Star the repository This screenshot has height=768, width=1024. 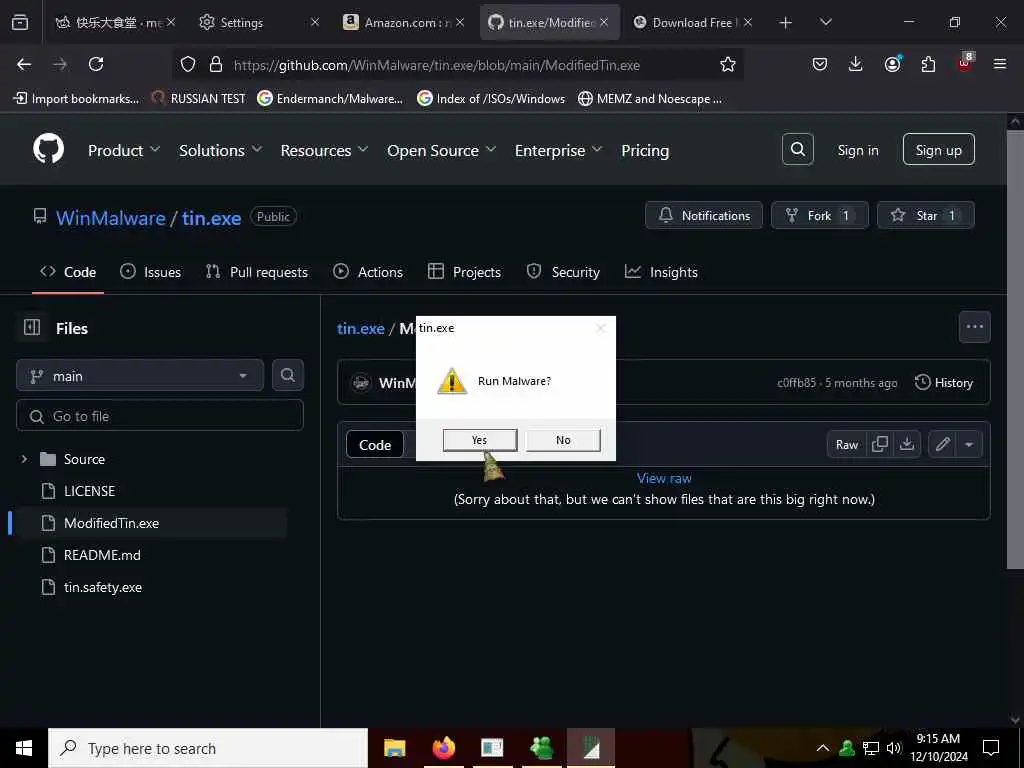point(925,216)
